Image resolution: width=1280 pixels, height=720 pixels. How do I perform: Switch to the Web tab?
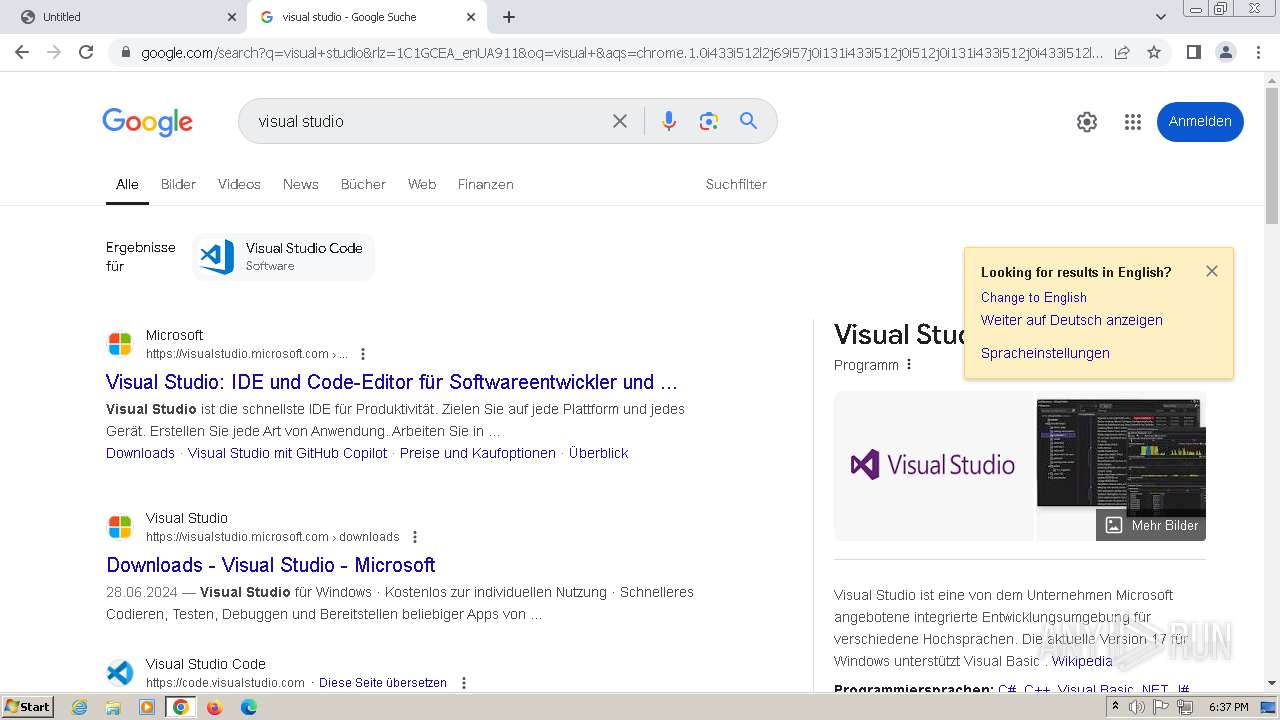tap(422, 184)
